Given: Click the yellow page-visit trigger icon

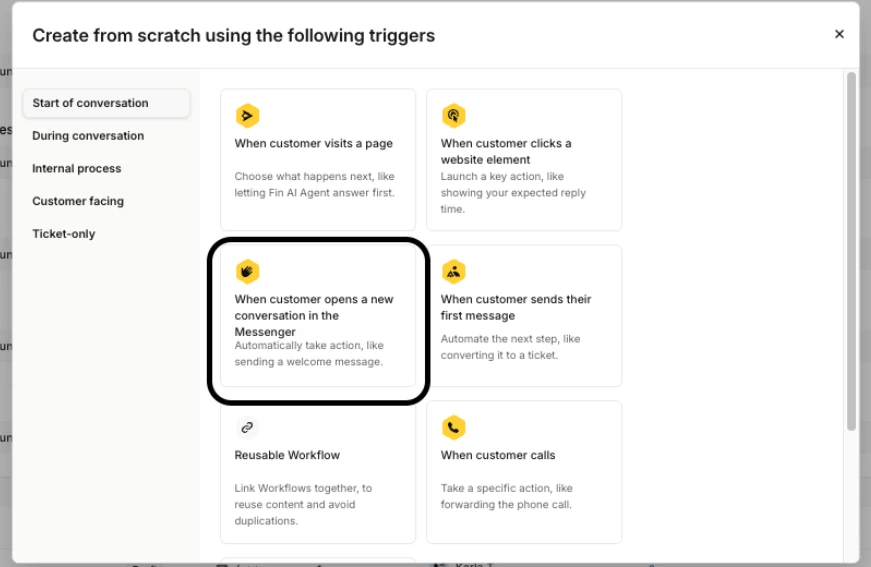Looking at the screenshot, I should (247, 116).
